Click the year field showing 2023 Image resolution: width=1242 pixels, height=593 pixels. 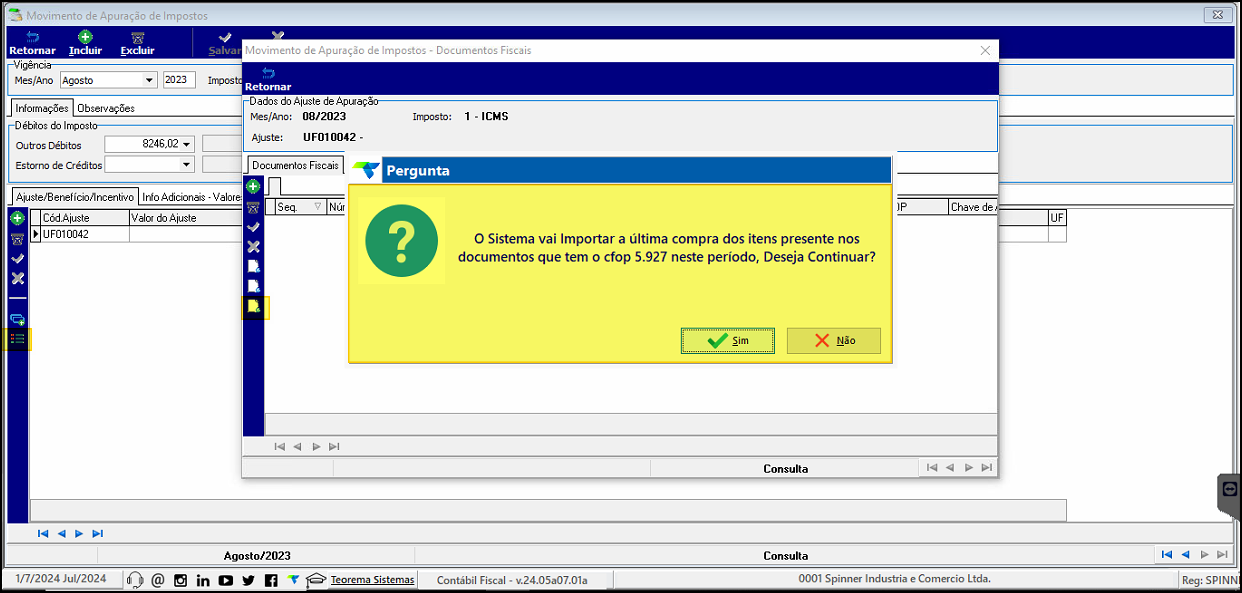pyautogui.click(x=179, y=80)
